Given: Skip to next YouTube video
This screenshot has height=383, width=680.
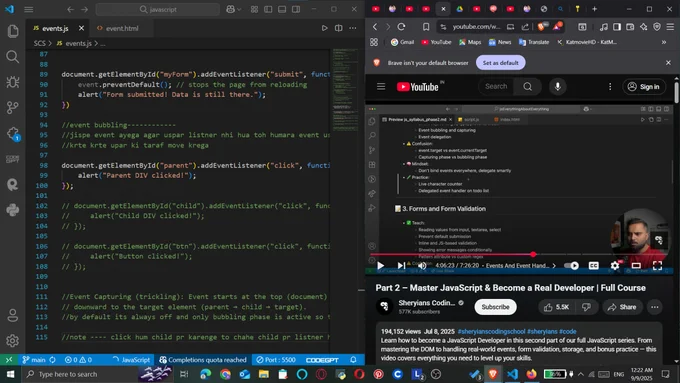Looking at the screenshot, I should (401, 265).
